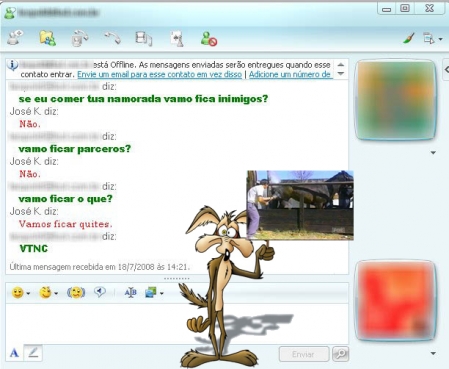
Task: Collapse the display picture side panel
Action: point(446,70)
